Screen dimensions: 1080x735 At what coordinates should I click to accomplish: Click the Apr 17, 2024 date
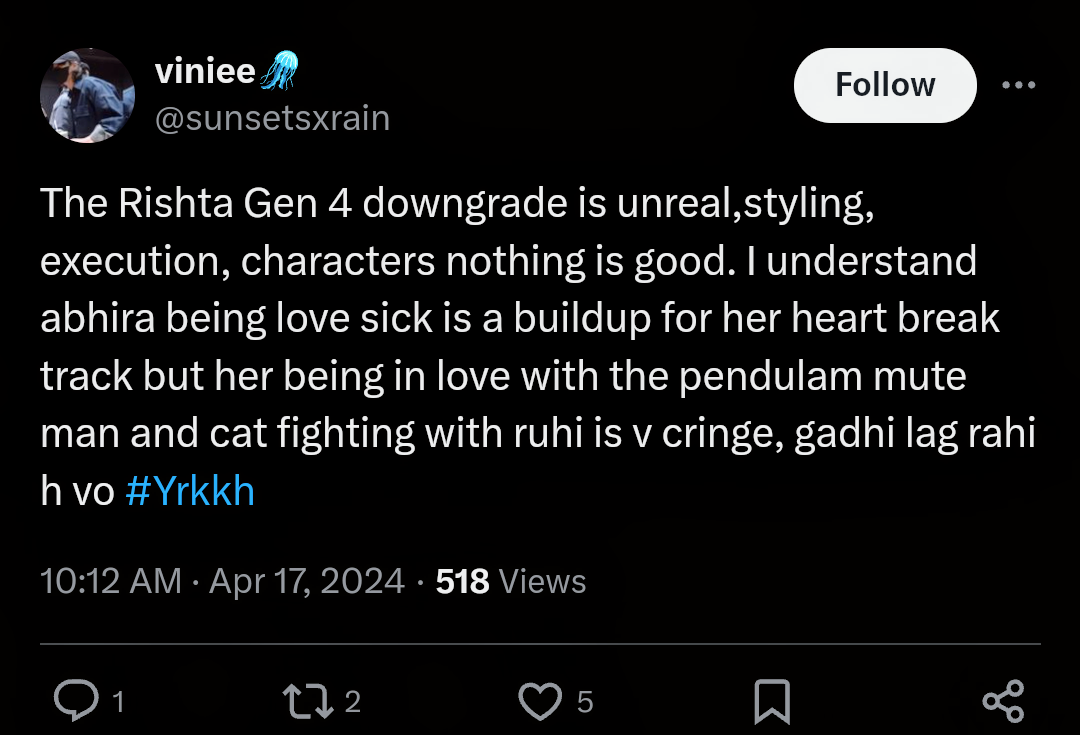pyautogui.click(x=307, y=581)
